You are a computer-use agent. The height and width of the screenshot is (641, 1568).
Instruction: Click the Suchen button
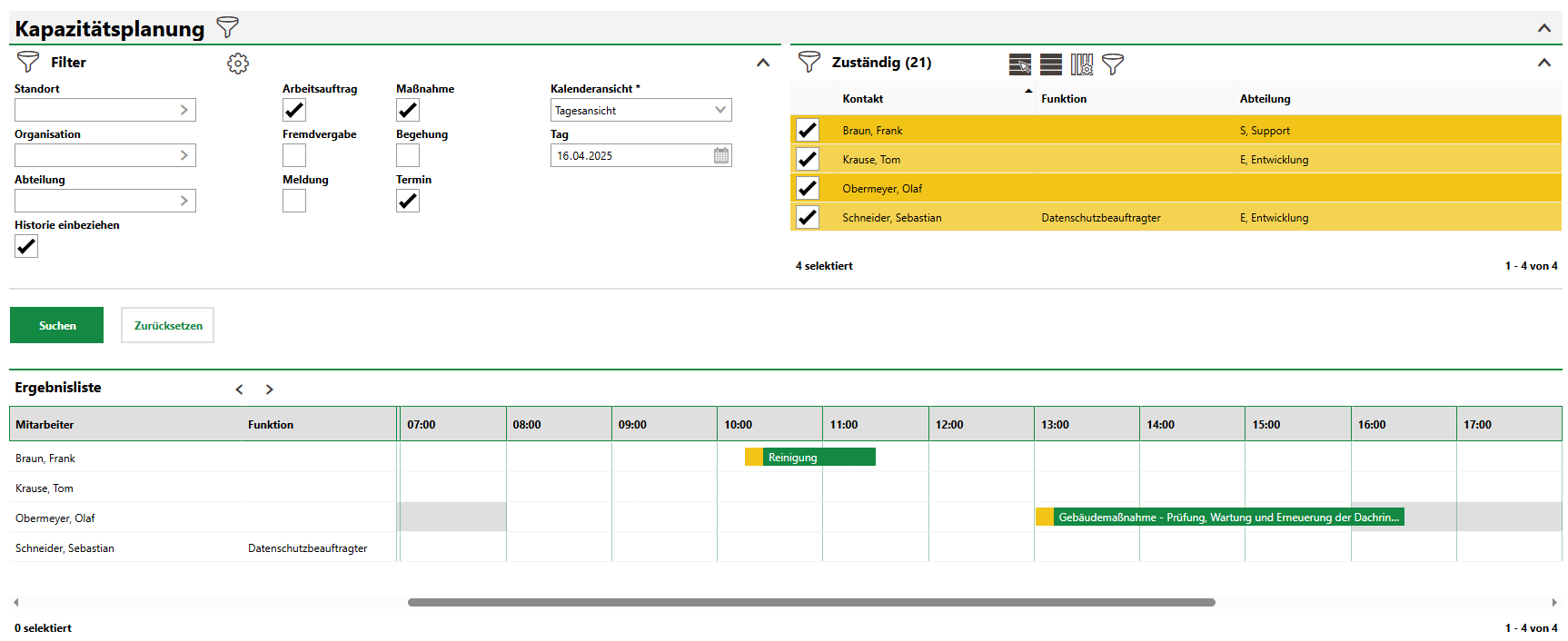(x=56, y=325)
